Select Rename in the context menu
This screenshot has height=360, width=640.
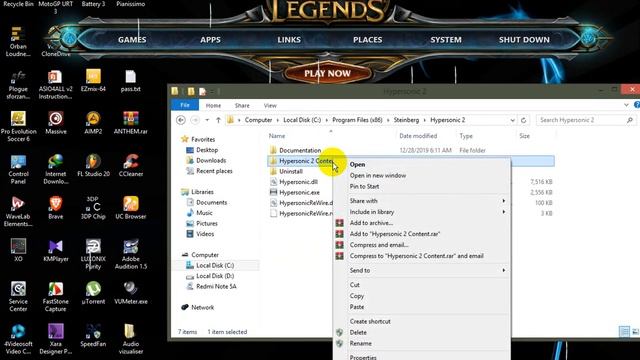(x=422, y=343)
